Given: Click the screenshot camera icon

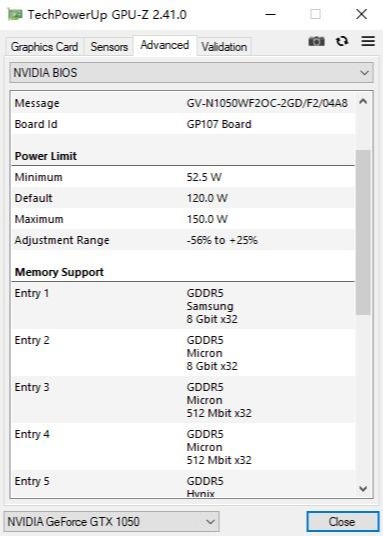Looking at the screenshot, I should (316, 41).
